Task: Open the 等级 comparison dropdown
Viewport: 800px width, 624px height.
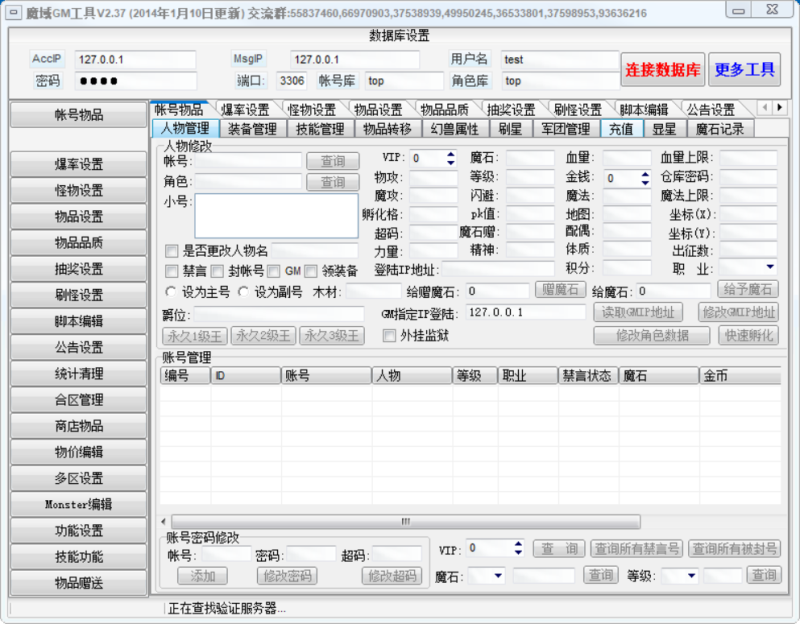Action: pos(691,576)
